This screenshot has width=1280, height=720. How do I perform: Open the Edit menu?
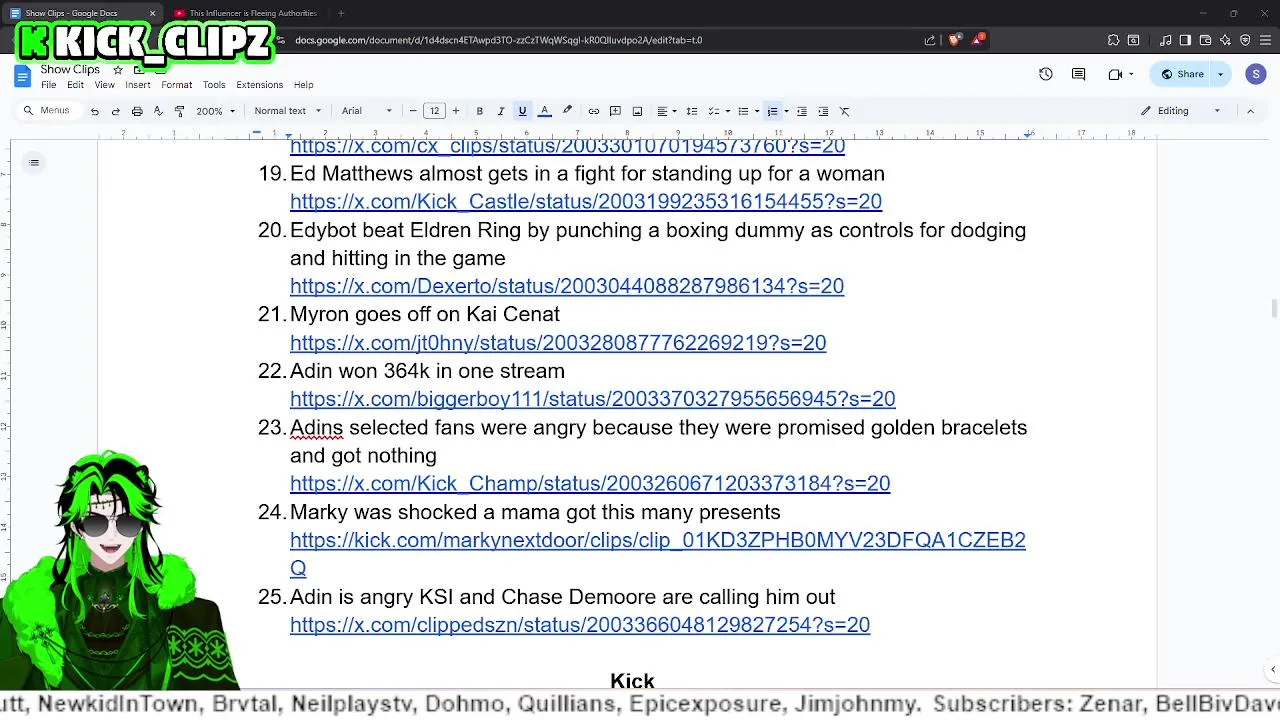click(x=75, y=85)
